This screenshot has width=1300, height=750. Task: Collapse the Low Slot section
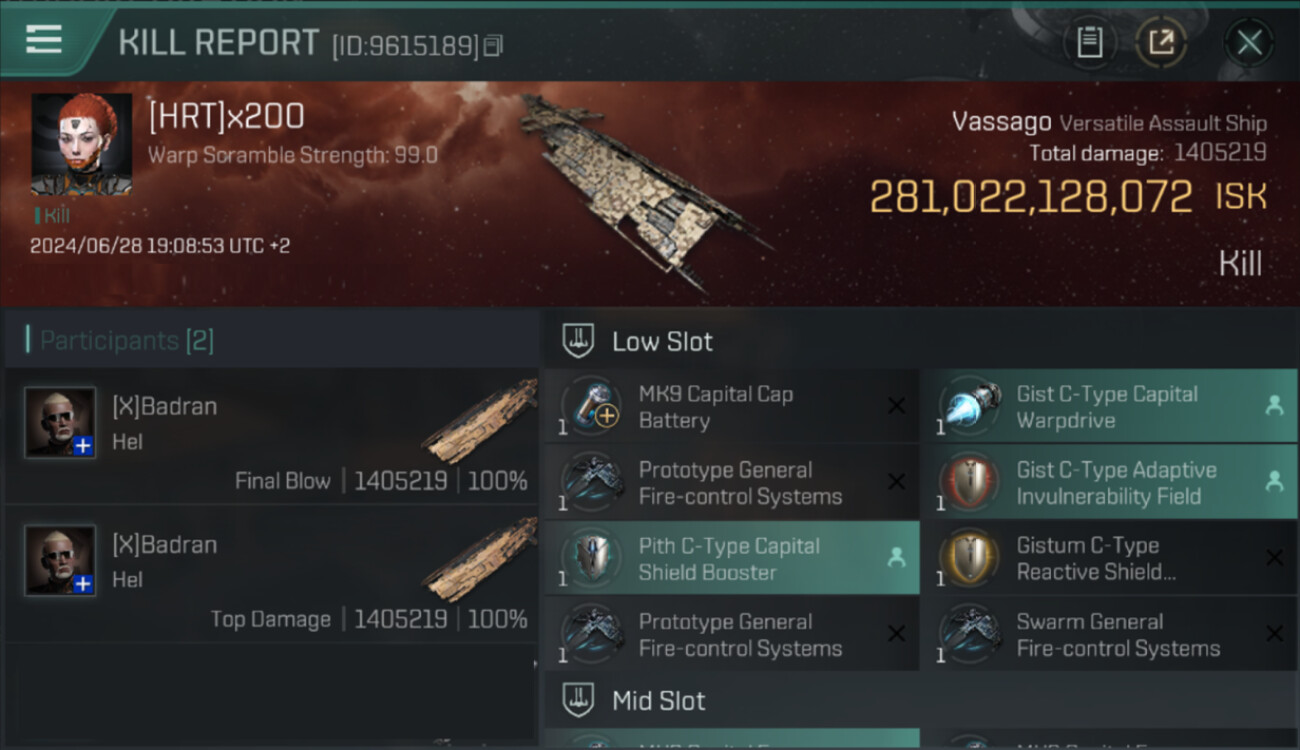[x=662, y=342]
